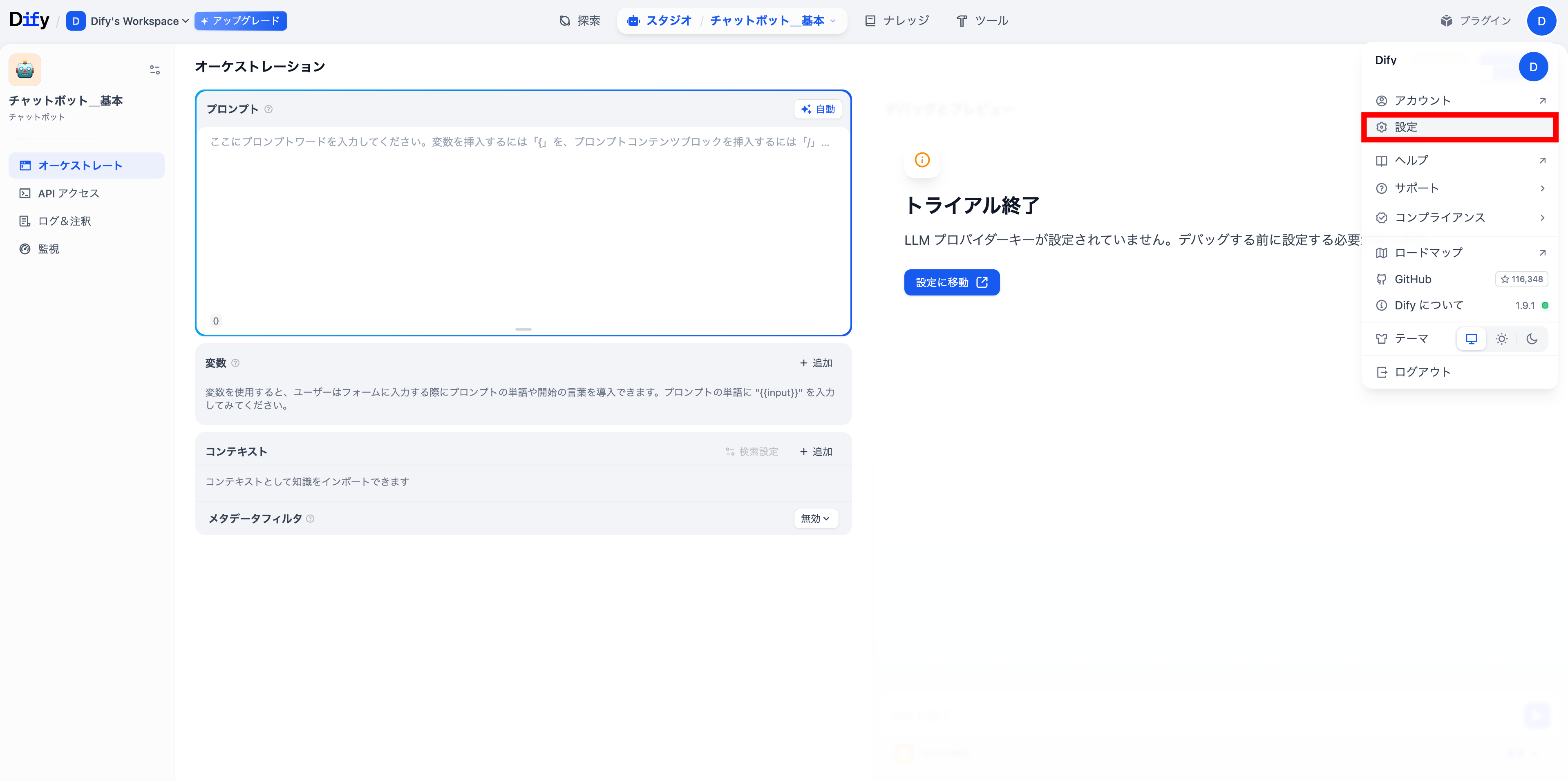The width and height of the screenshot is (1568, 781).
Task: Select system theme display mode
Action: click(1472, 338)
